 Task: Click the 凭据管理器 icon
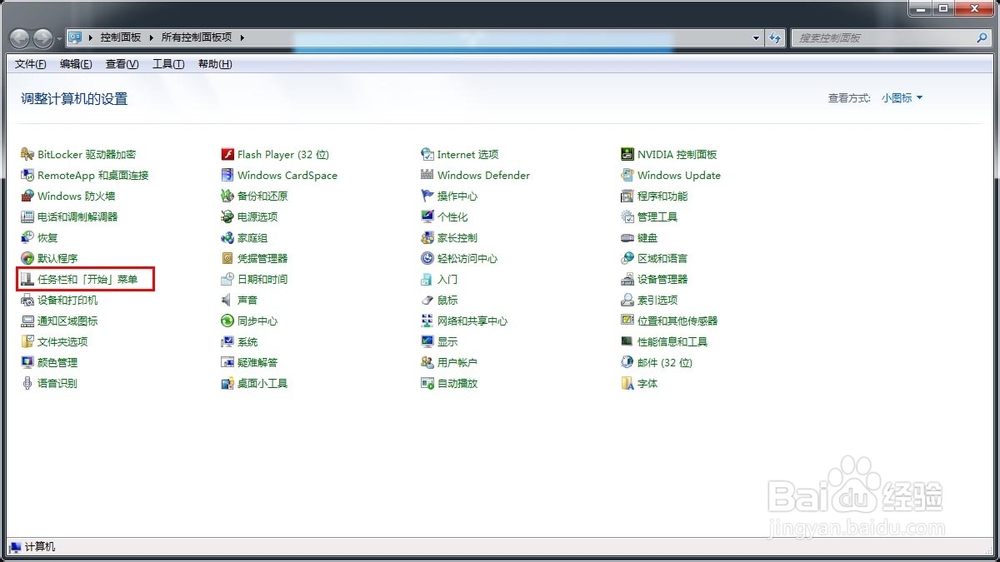click(227, 258)
